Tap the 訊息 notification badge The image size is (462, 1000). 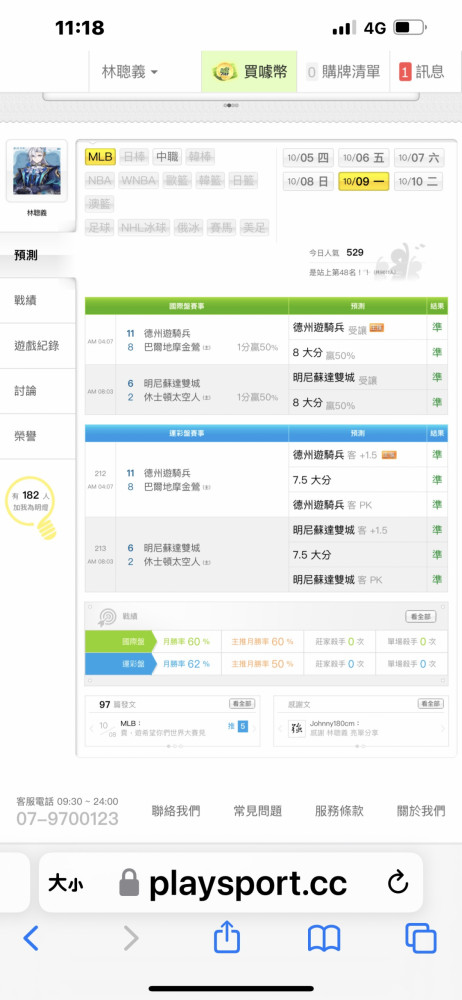(x=422, y=71)
